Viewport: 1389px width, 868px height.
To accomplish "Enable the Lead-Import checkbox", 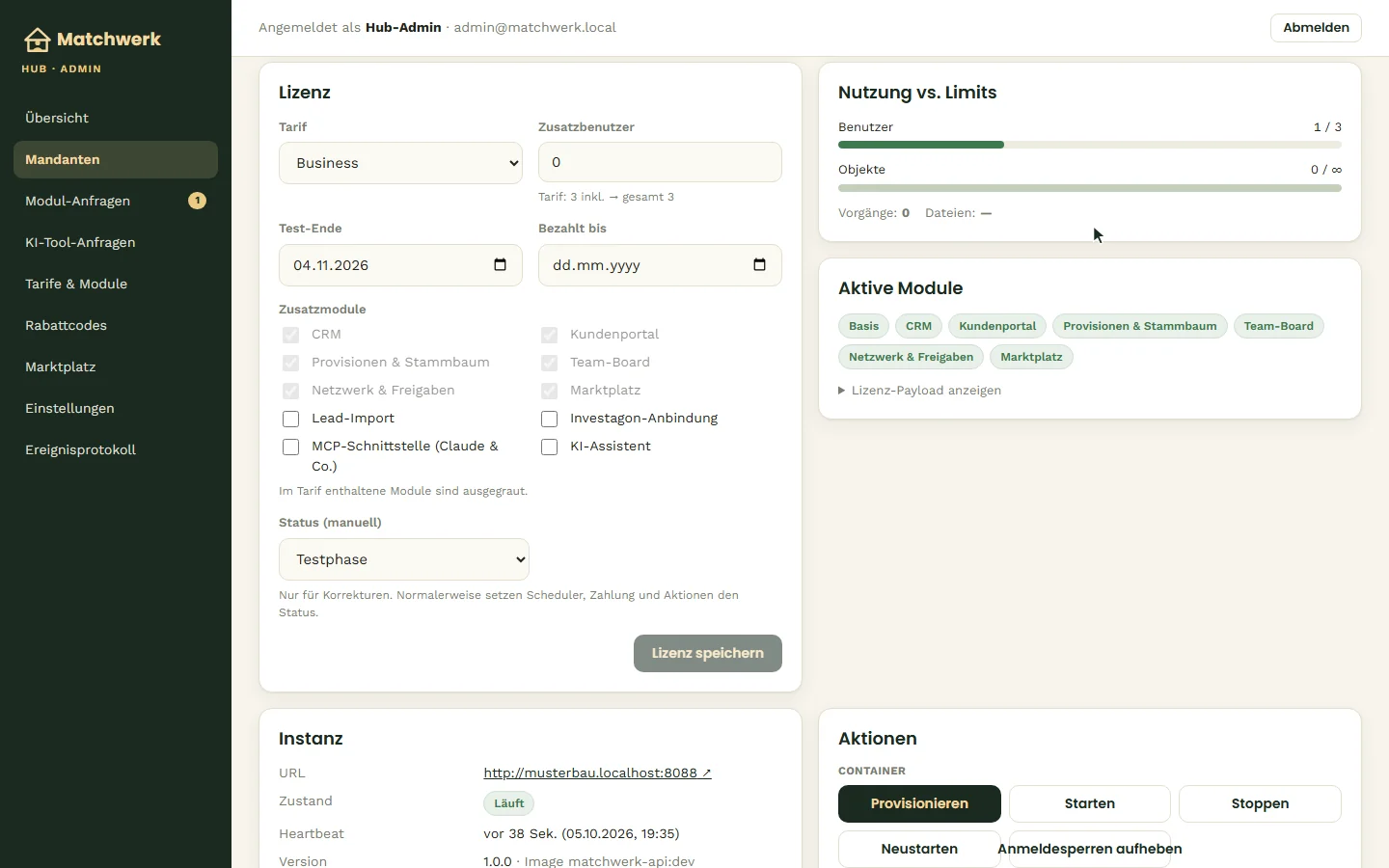I will tap(290, 419).
